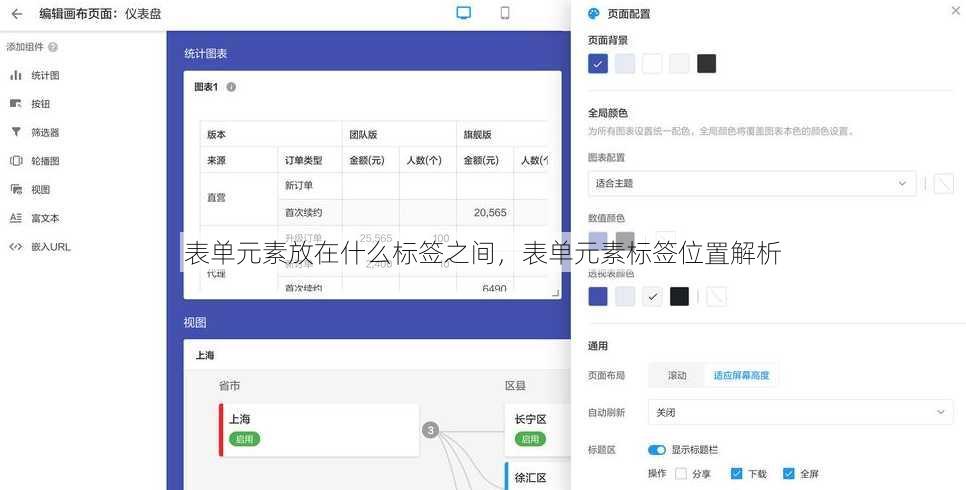Click the 长宁区 district card
Screen dimensions: 966x490
(x=537, y=430)
